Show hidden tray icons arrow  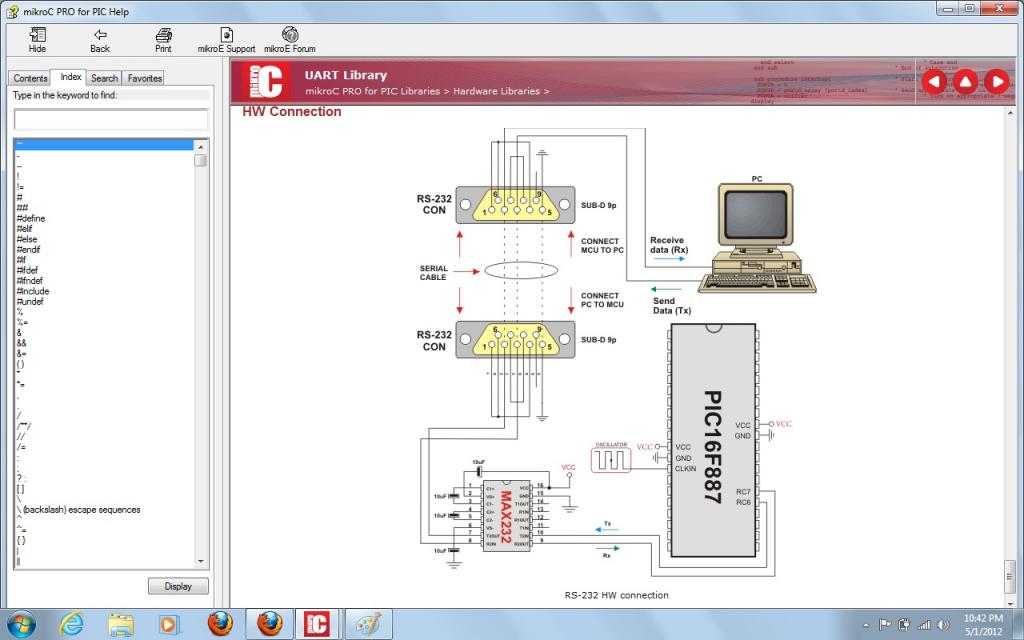866,626
